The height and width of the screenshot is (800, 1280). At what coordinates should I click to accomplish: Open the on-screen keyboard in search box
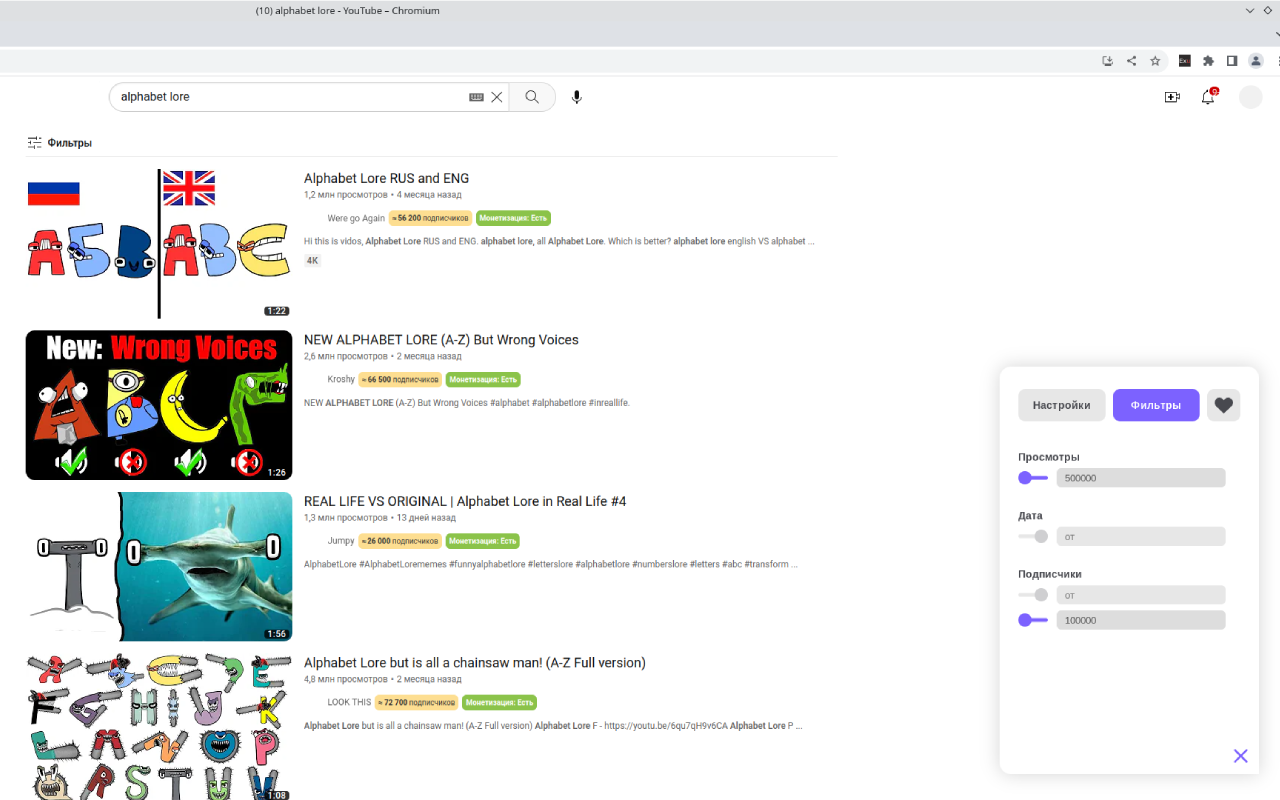(x=476, y=97)
